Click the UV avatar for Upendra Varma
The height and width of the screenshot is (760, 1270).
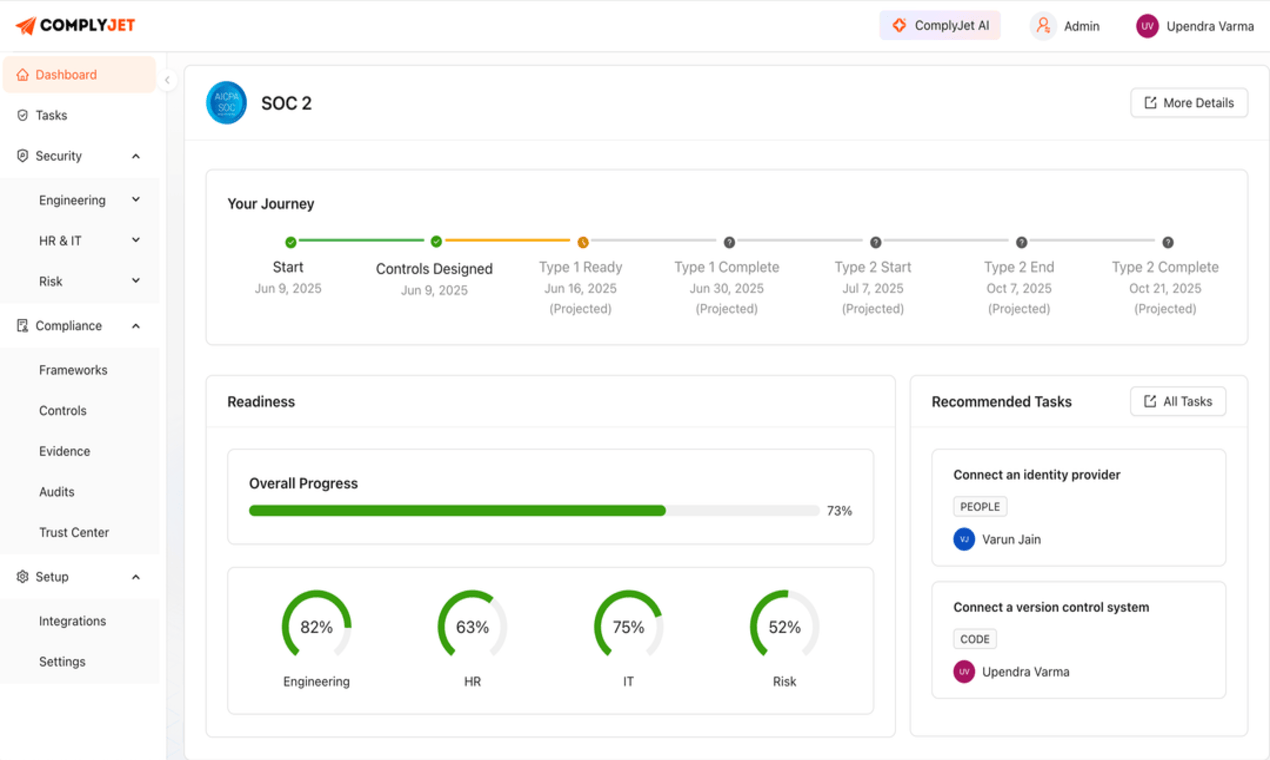(x=1147, y=26)
